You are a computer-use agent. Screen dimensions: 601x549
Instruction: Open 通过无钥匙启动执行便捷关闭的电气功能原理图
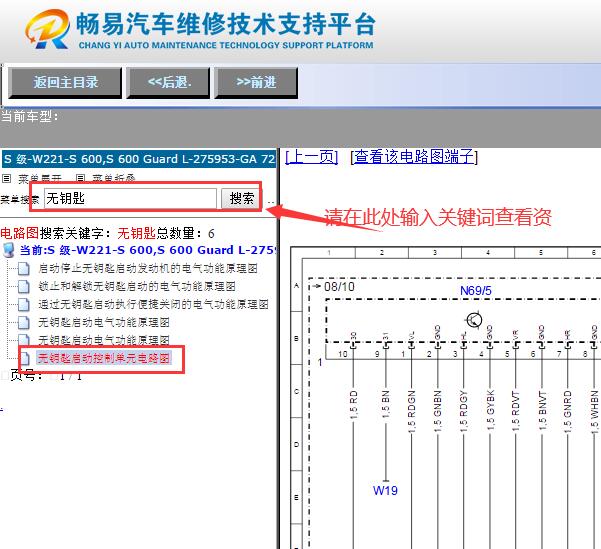click(x=146, y=304)
